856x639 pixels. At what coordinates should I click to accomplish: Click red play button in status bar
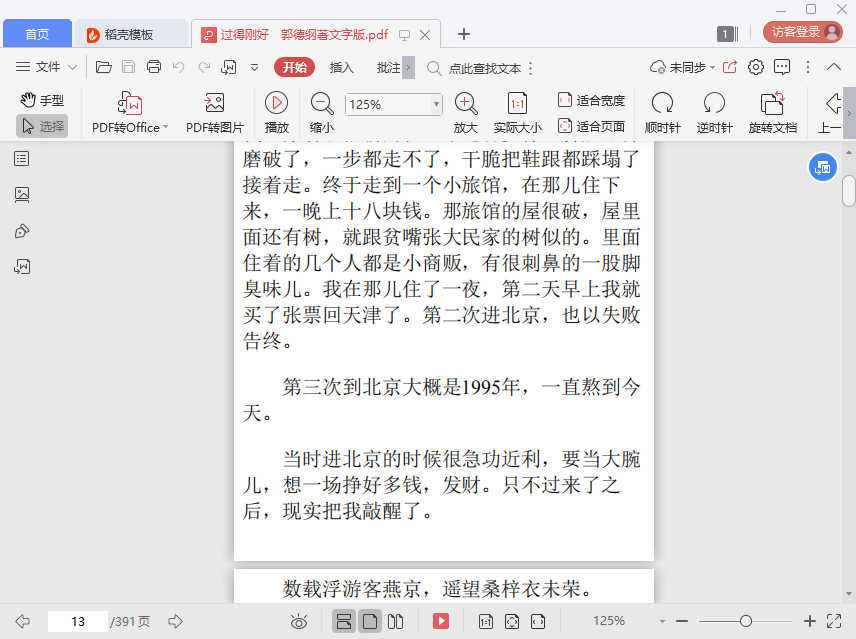click(x=441, y=621)
